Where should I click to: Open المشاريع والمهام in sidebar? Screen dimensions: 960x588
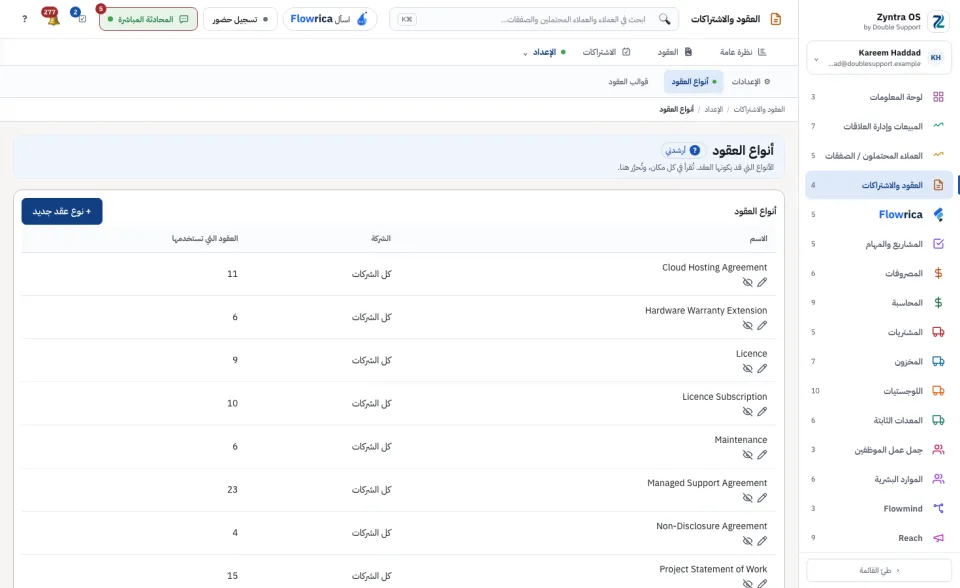879,244
